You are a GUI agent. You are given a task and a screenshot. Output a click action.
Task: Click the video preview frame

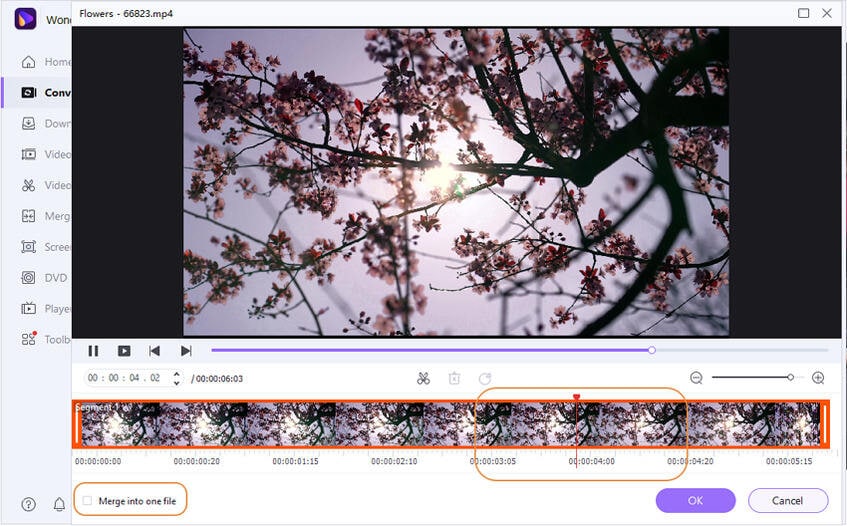pyautogui.click(x=456, y=182)
